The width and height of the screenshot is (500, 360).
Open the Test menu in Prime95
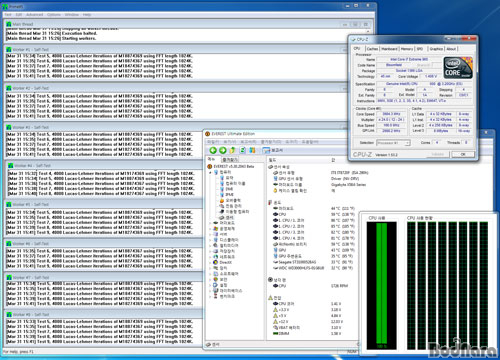[x=8, y=15]
